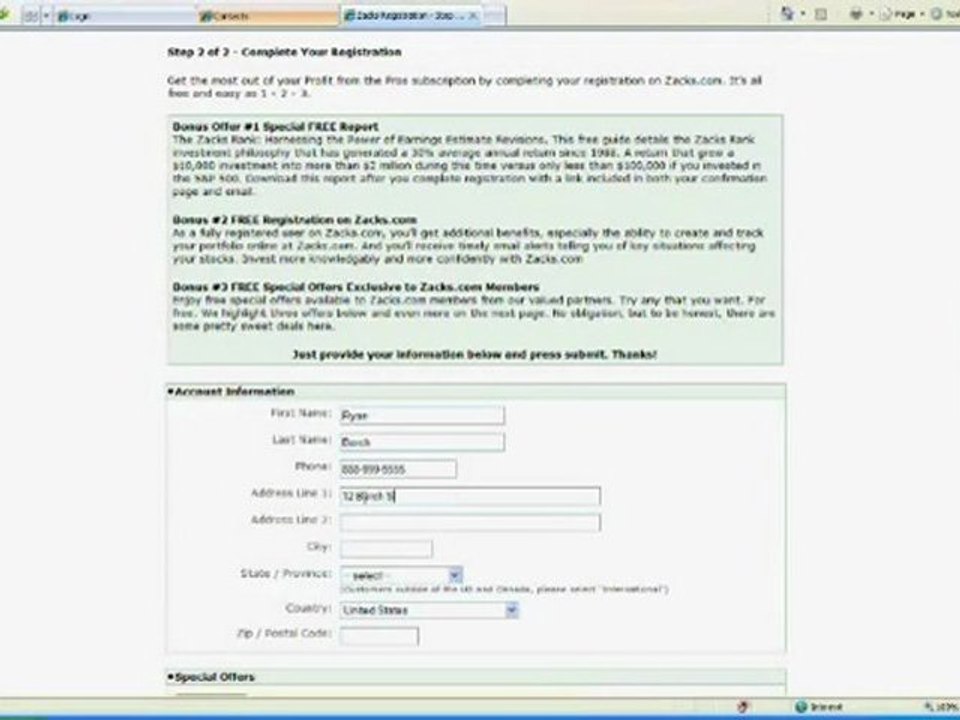The width and height of the screenshot is (960, 720).
Task: Open a new blank tab
Action: coord(495,16)
